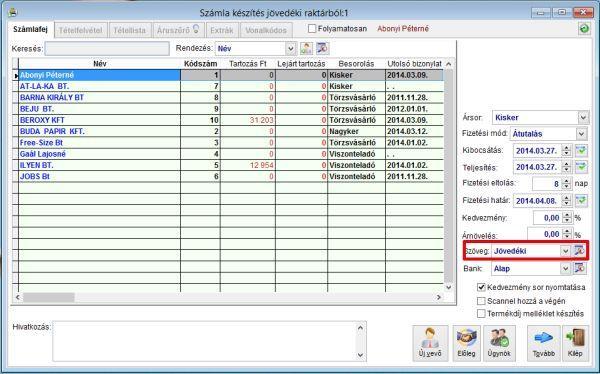Click the printer icon in the title bar
The width and height of the screenshot is (600, 374).
coord(13,13)
